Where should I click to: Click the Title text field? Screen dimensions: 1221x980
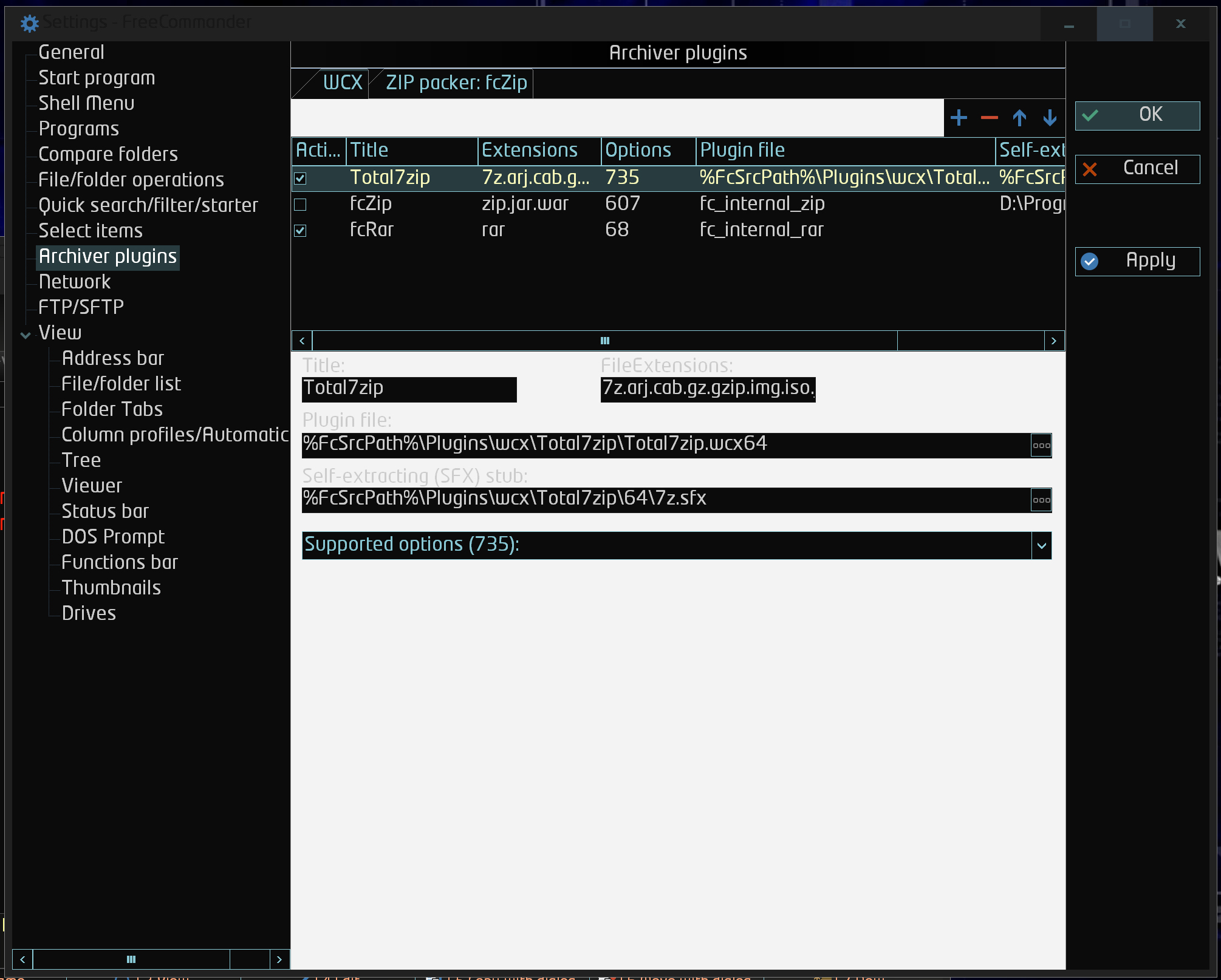click(x=409, y=389)
